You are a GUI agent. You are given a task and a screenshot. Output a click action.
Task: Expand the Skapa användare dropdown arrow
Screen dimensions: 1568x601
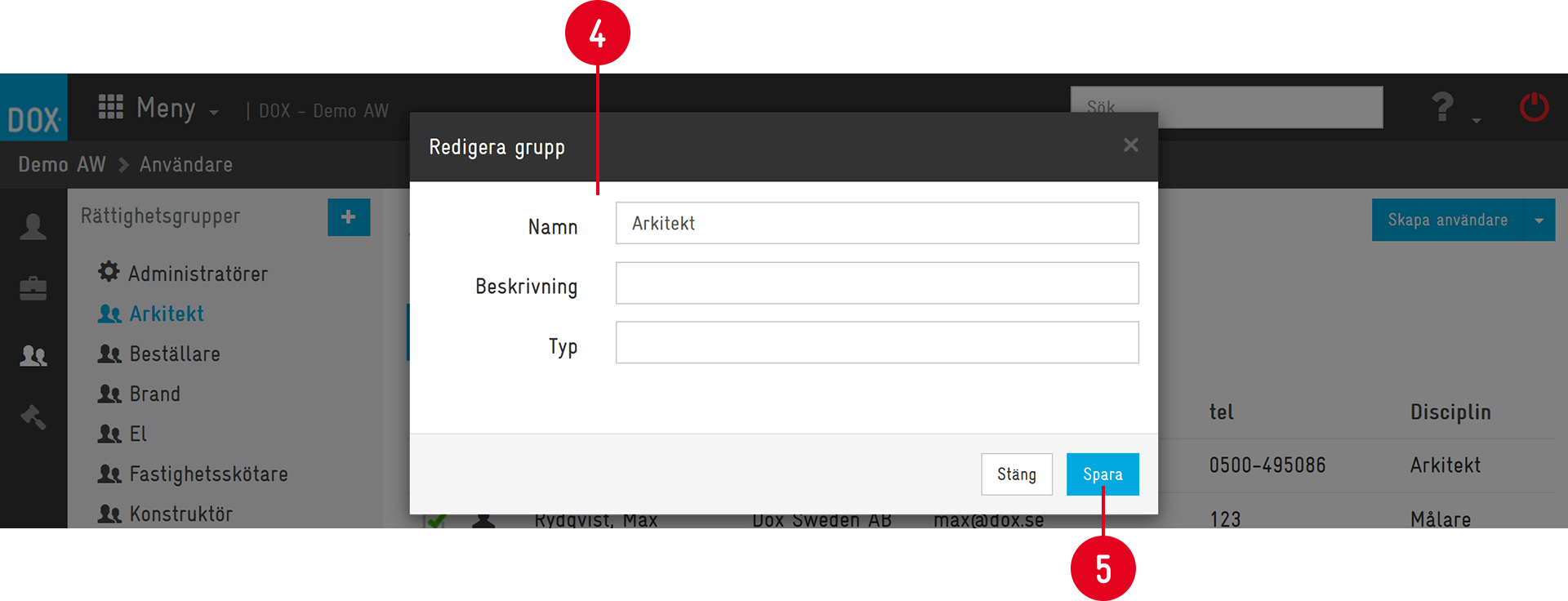tap(1539, 220)
